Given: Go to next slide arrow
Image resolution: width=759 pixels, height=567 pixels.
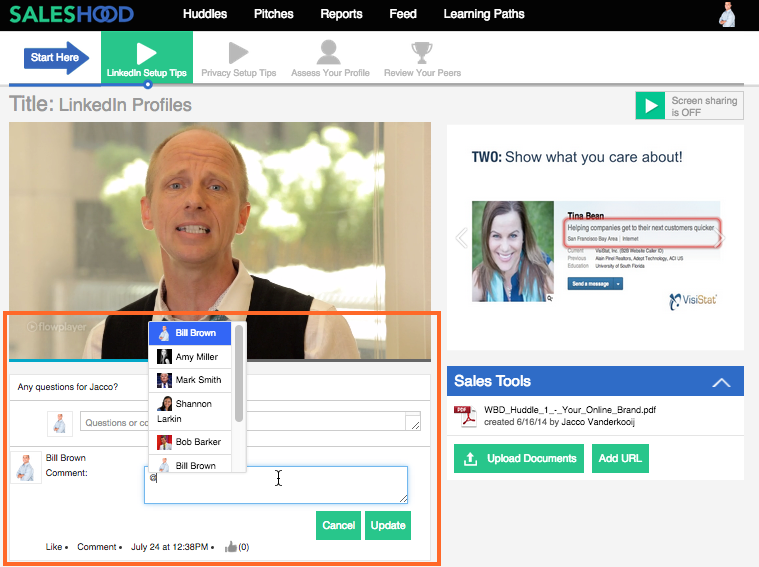Looking at the screenshot, I should (721, 237).
